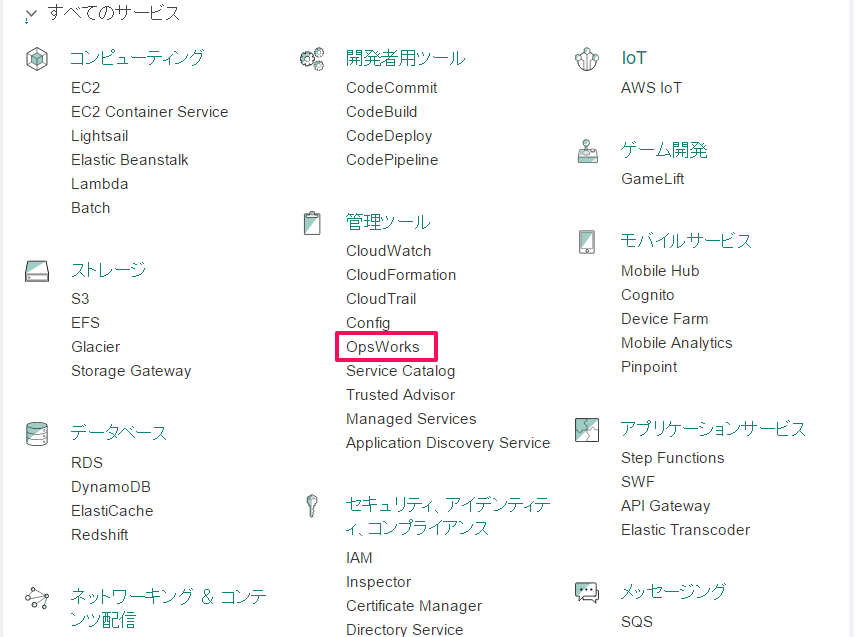Click the メッセージング chat icon
The image size is (855, 637).
pos(587,592)
